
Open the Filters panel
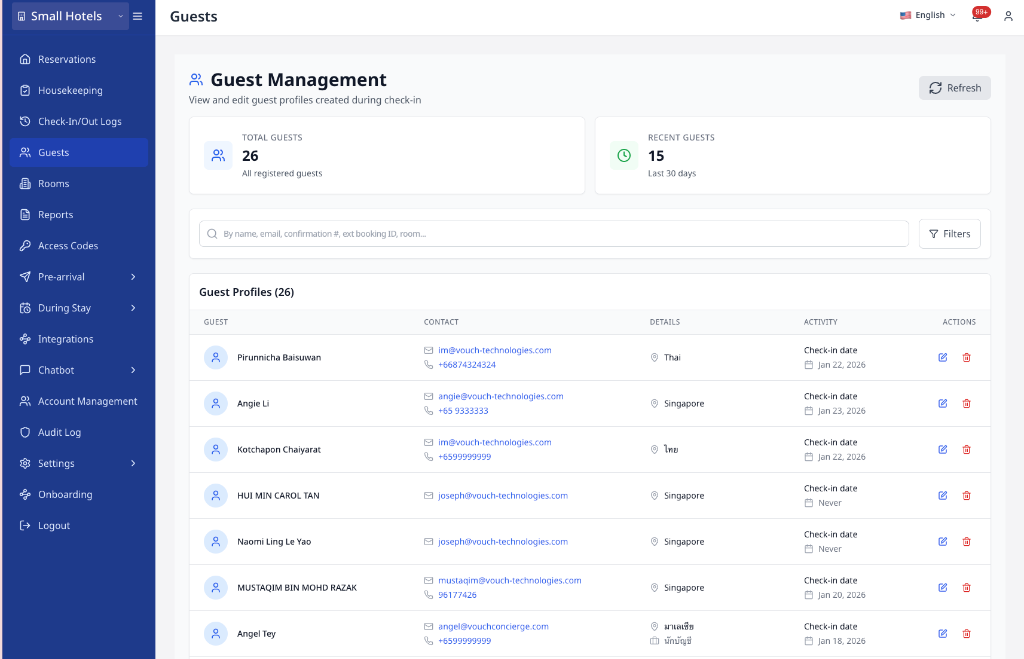click(948, 233)
